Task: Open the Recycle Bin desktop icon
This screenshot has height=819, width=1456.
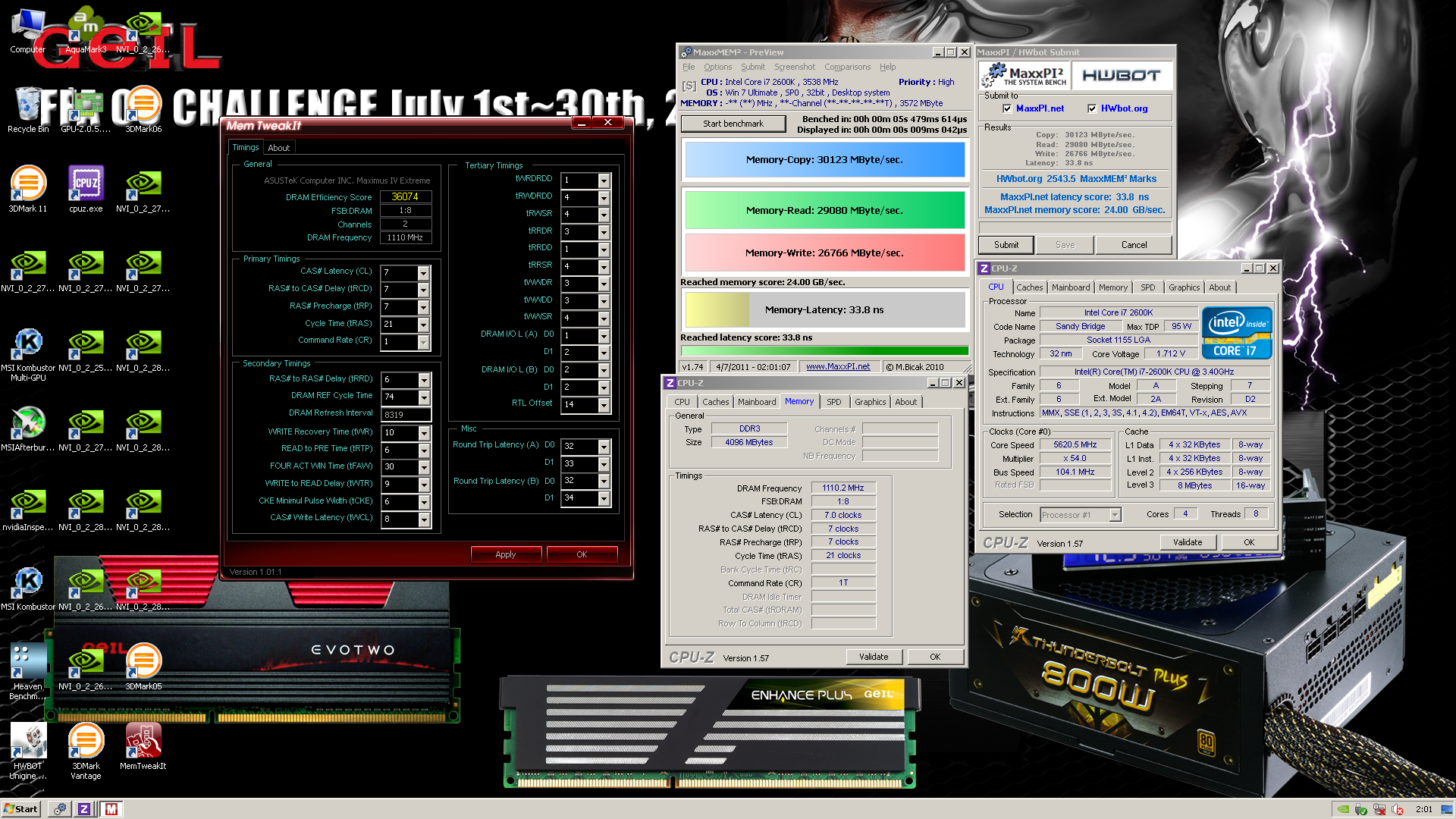Action: [27, 110]
